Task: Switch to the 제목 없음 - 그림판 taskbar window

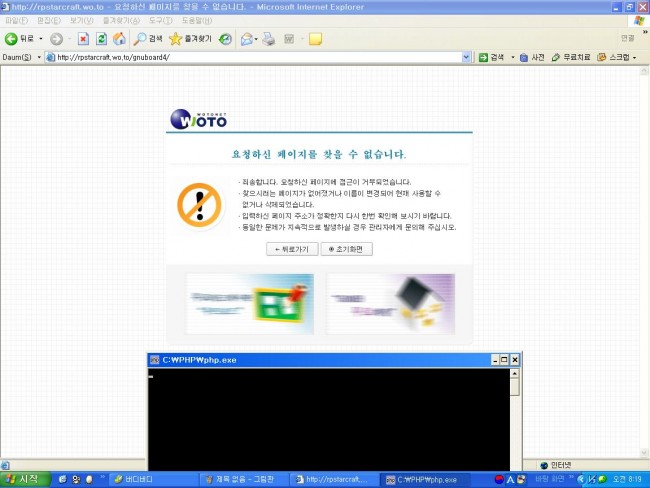Action: point(245,480)
